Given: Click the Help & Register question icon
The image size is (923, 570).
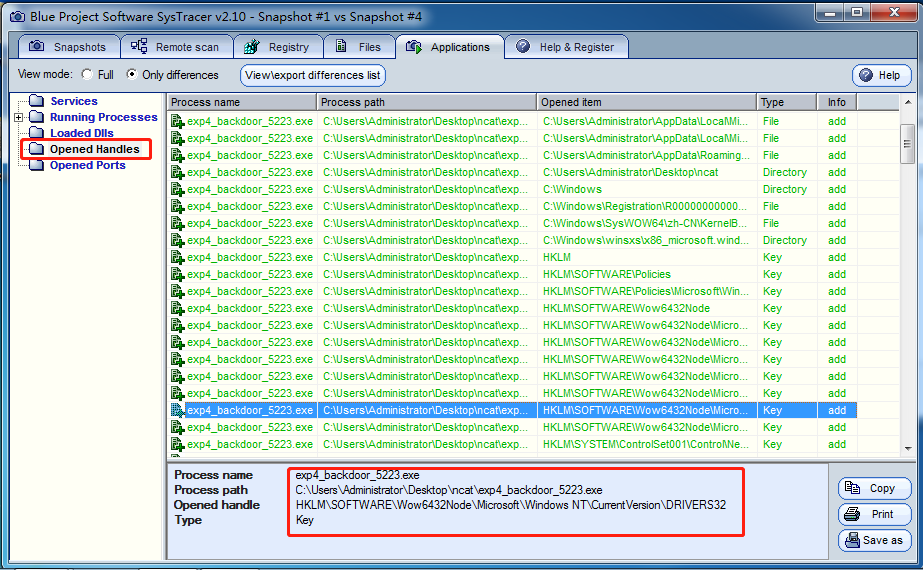Looking at the screenshot, I should (x=523, y=46).
